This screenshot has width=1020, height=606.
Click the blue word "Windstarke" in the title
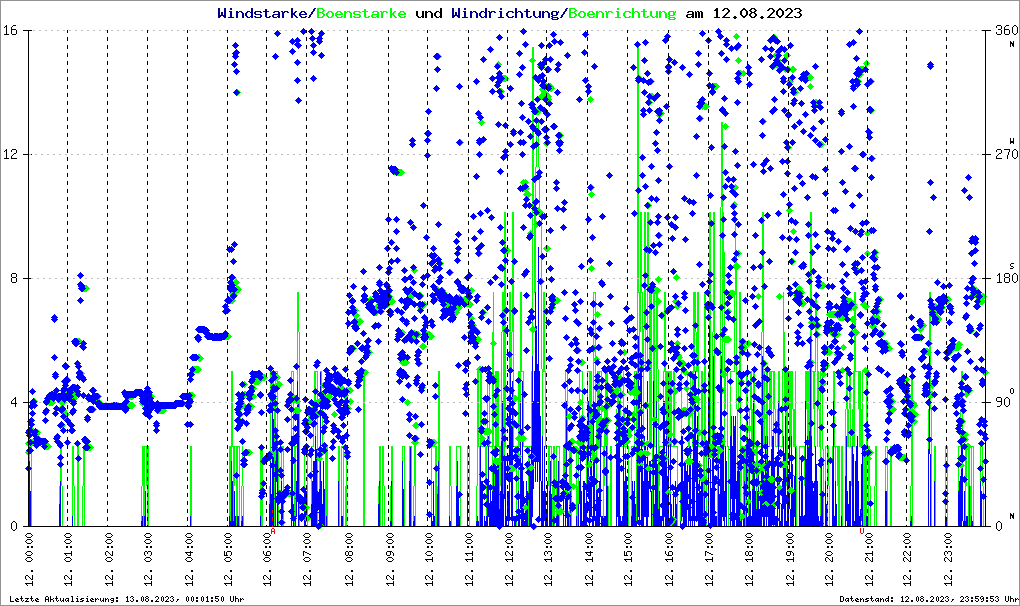(x=264, y=14)
